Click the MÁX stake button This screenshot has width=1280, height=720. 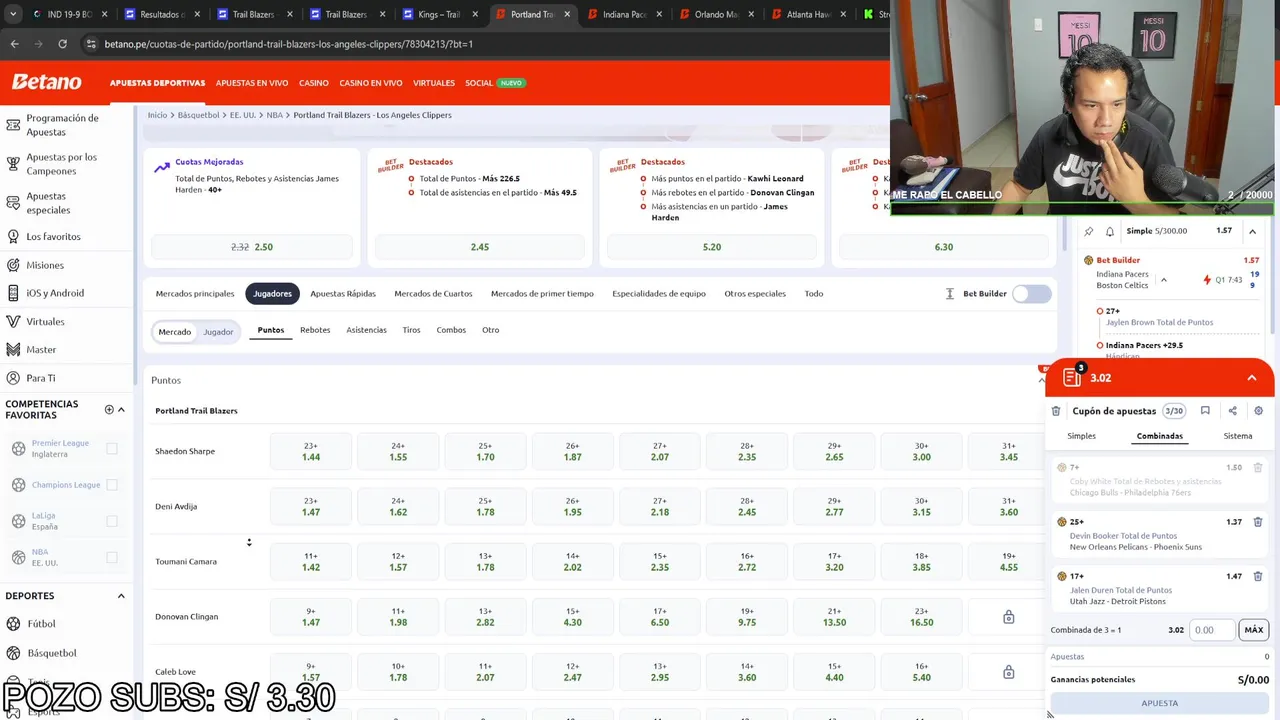pyautogui.click(x=1254, y=630)
